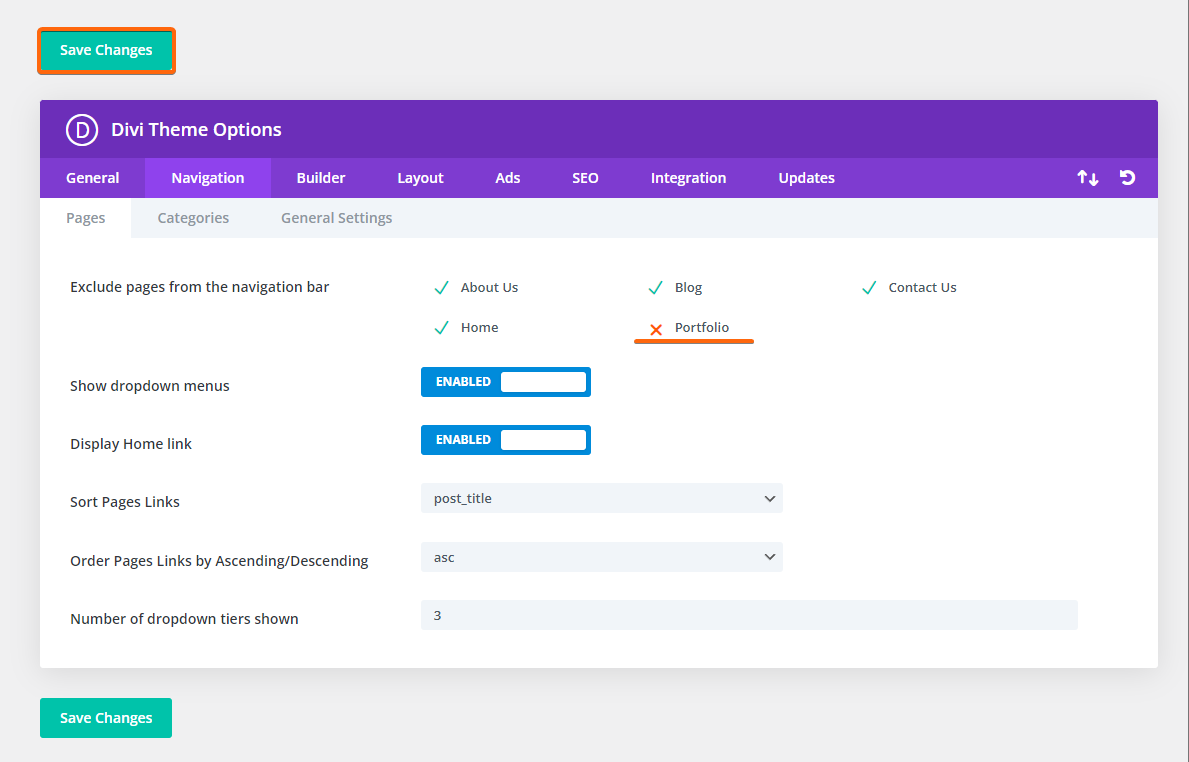Viewport: 1189px width, 762px height.
Task: Go to the Ads tab
Action: pyautogui.click(x=507, y=178)
